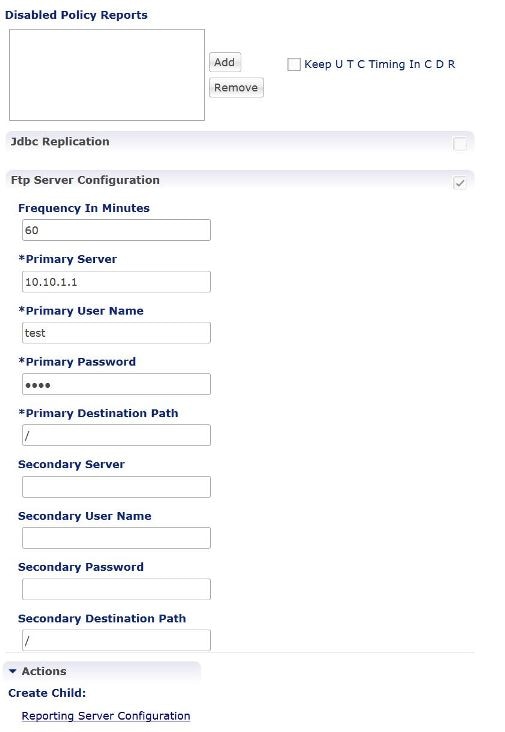Open the Reporting Server Configuration link
Viewport: 505px width, 732px height.
pos(106,716)
